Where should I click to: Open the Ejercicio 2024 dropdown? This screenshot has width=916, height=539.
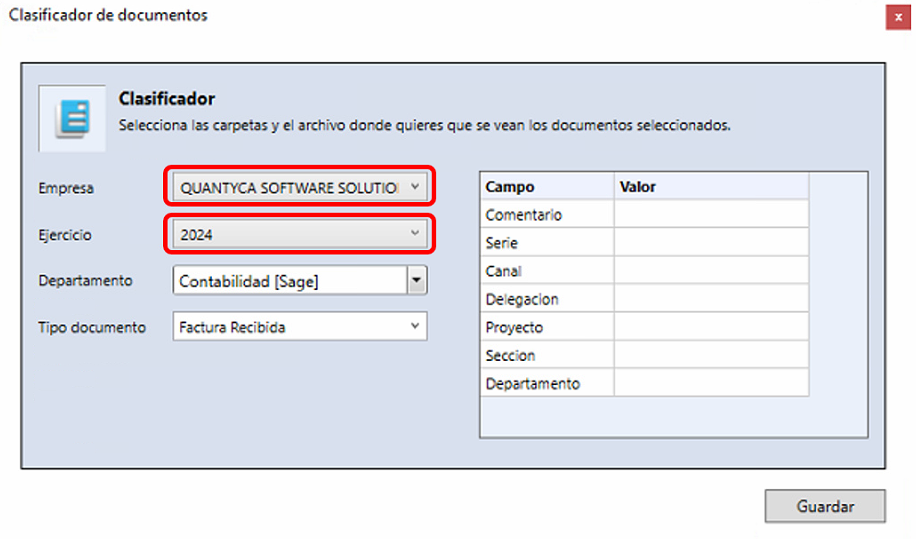(x=300, y=234)
